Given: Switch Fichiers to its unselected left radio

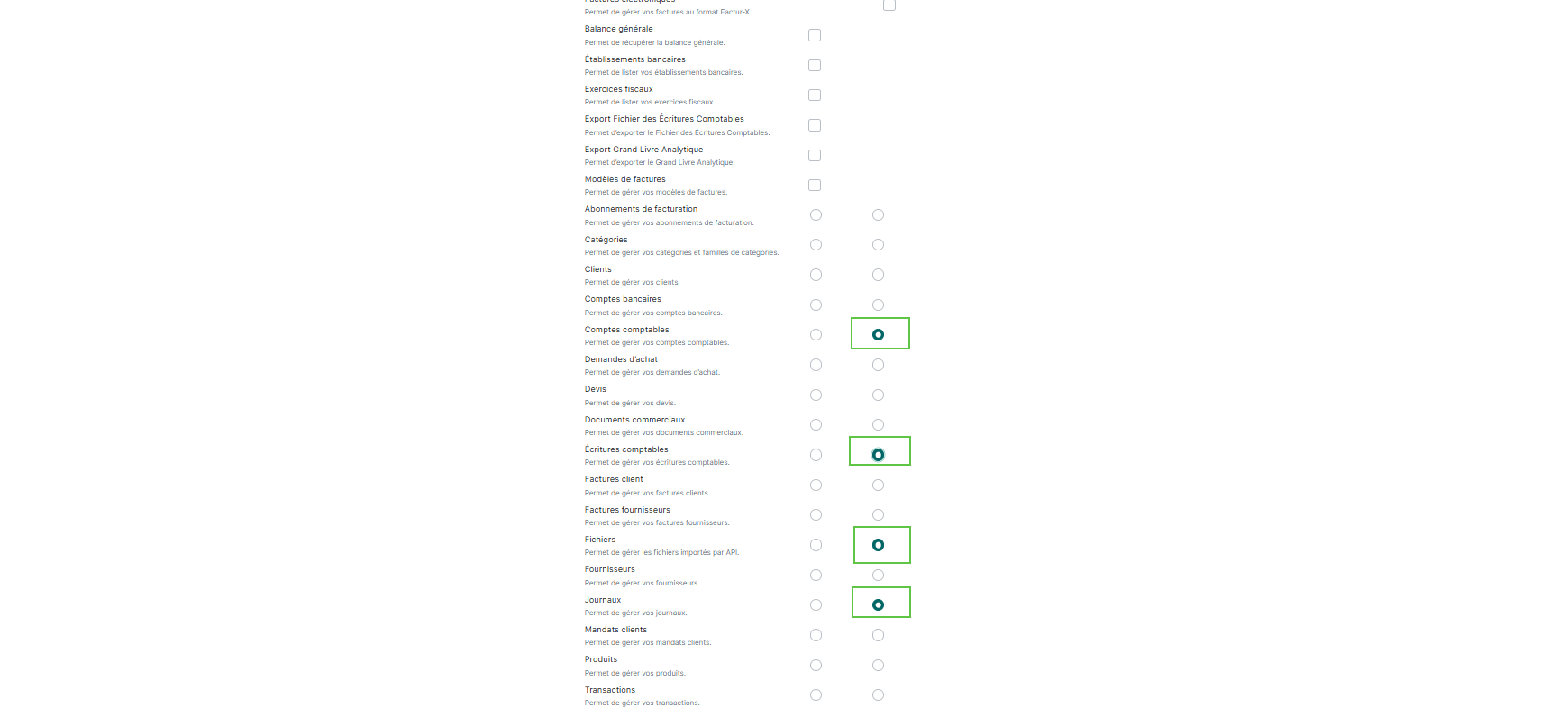Looking at the screenshot, I should click(x=816, y=545).
